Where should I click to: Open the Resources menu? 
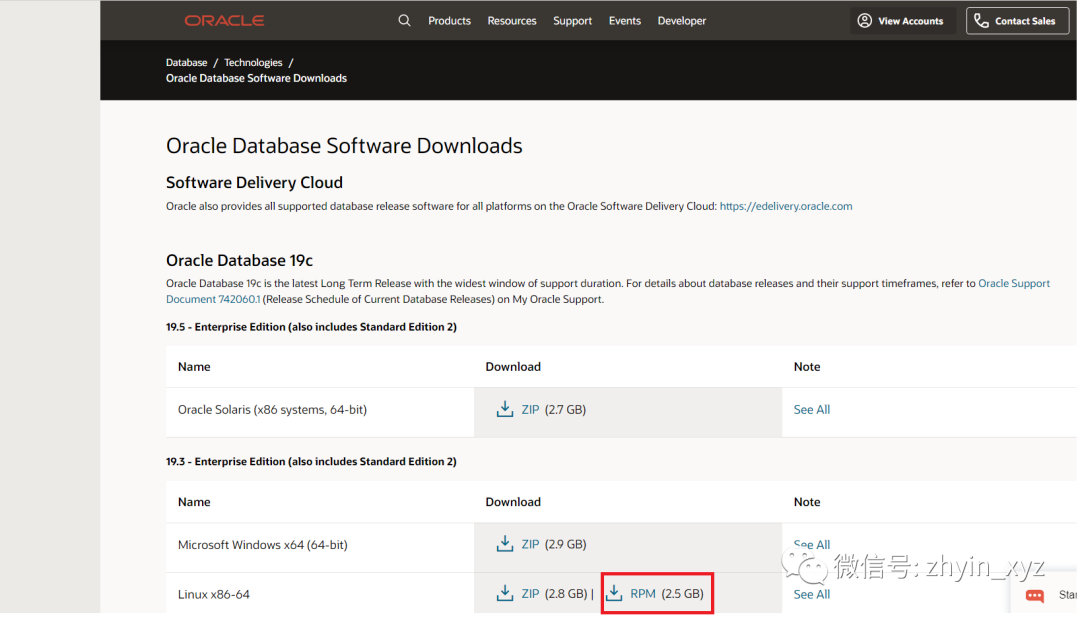tap(512, 21)
